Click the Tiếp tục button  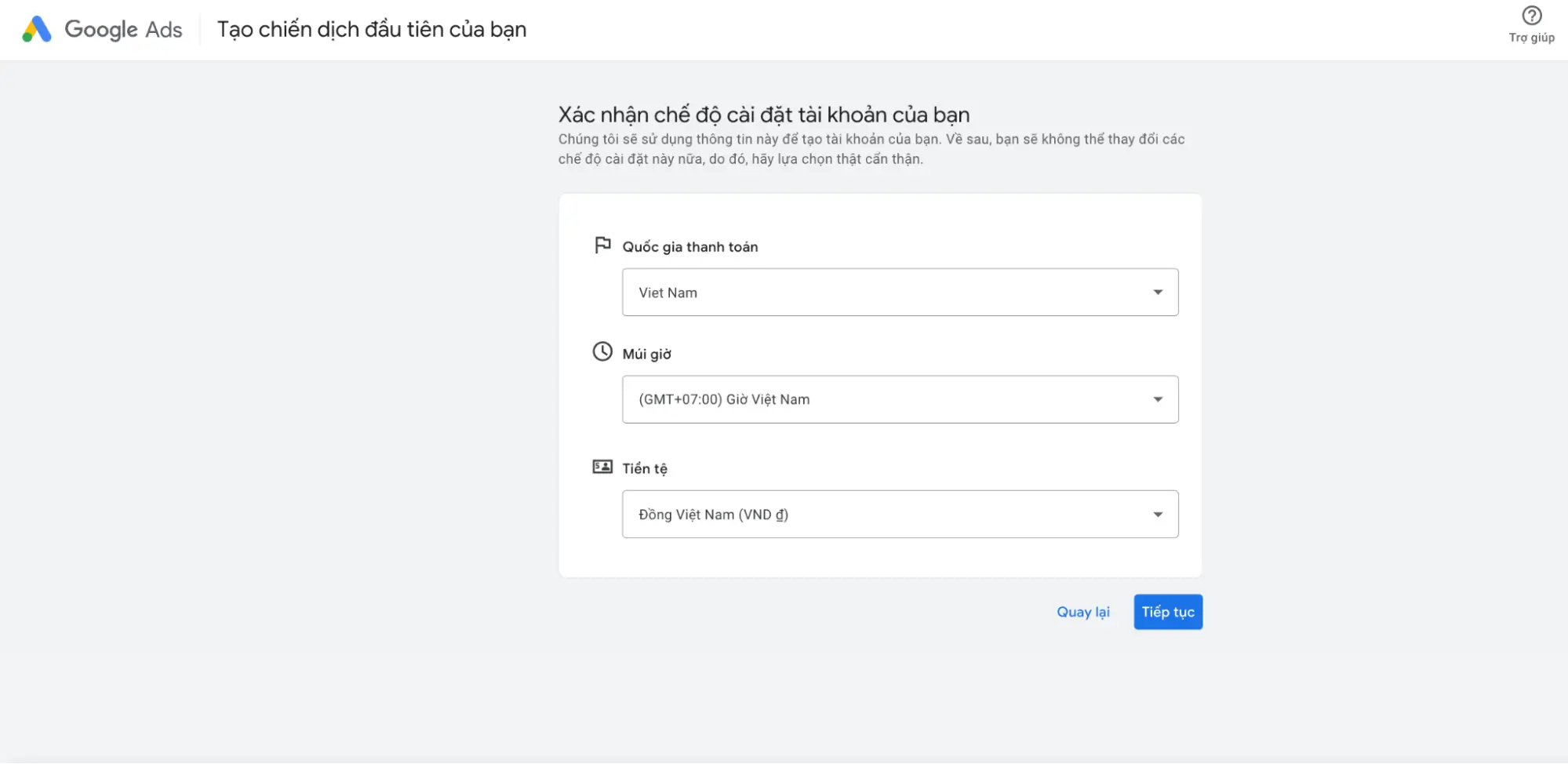pos(1168,612)
